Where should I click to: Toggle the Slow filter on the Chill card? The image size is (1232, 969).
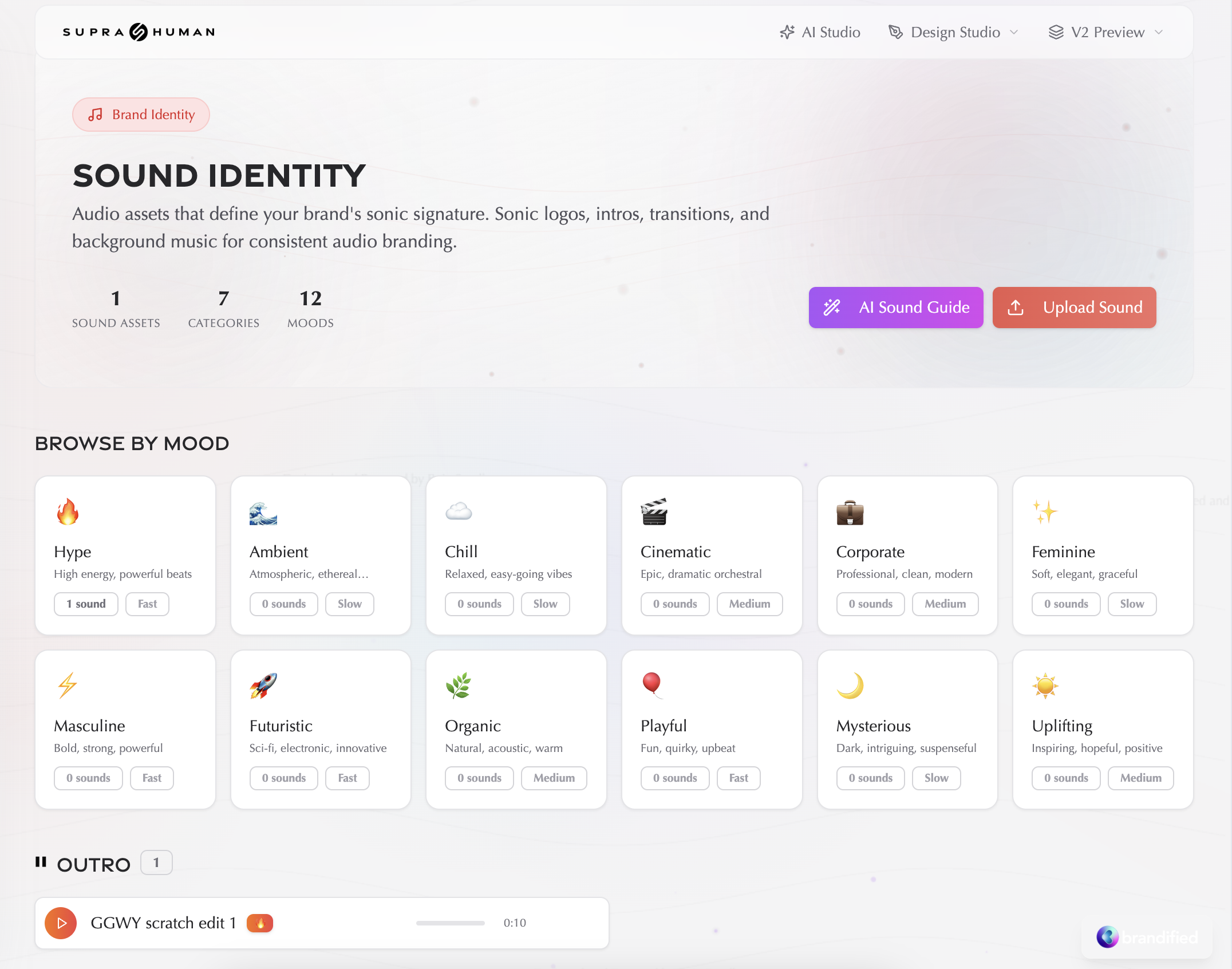[544, 604]
